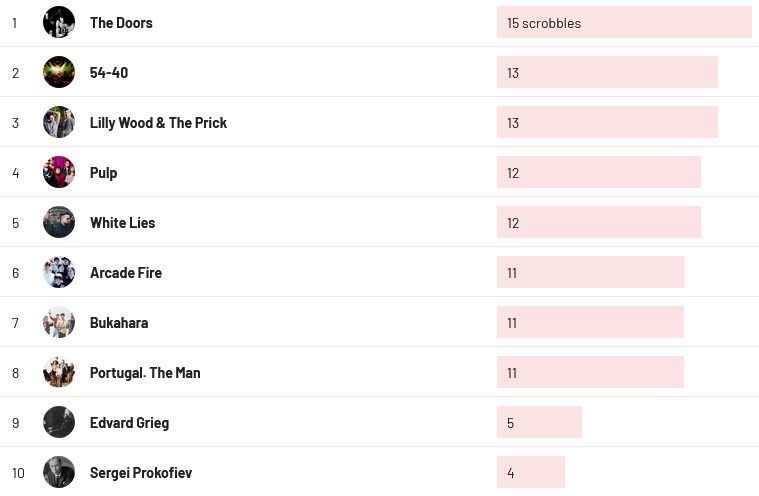Click the 54-40 artist avatar
This screenshot has width=759, height=496.
click(59, 72)
